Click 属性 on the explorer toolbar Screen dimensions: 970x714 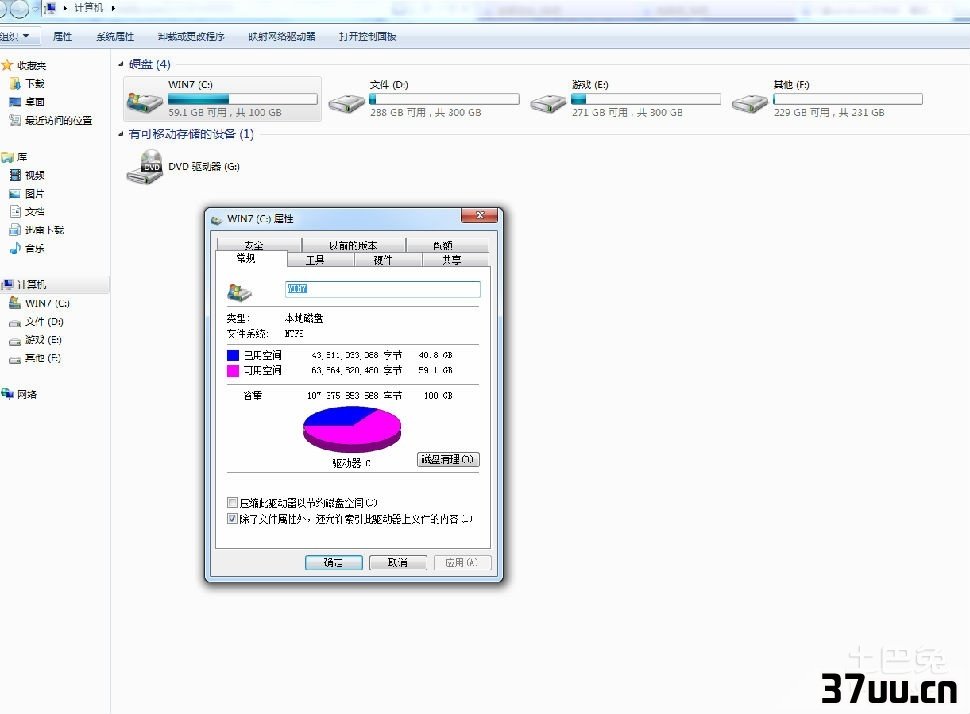point(62,37)
